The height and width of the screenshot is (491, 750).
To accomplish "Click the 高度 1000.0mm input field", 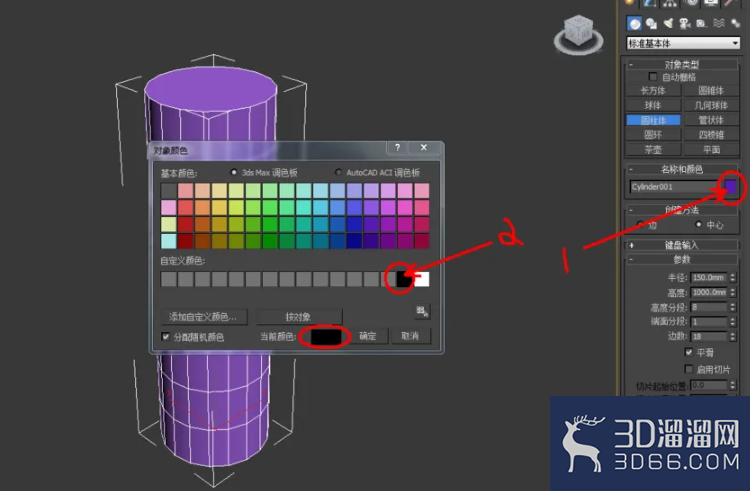I will pos(709,292).
